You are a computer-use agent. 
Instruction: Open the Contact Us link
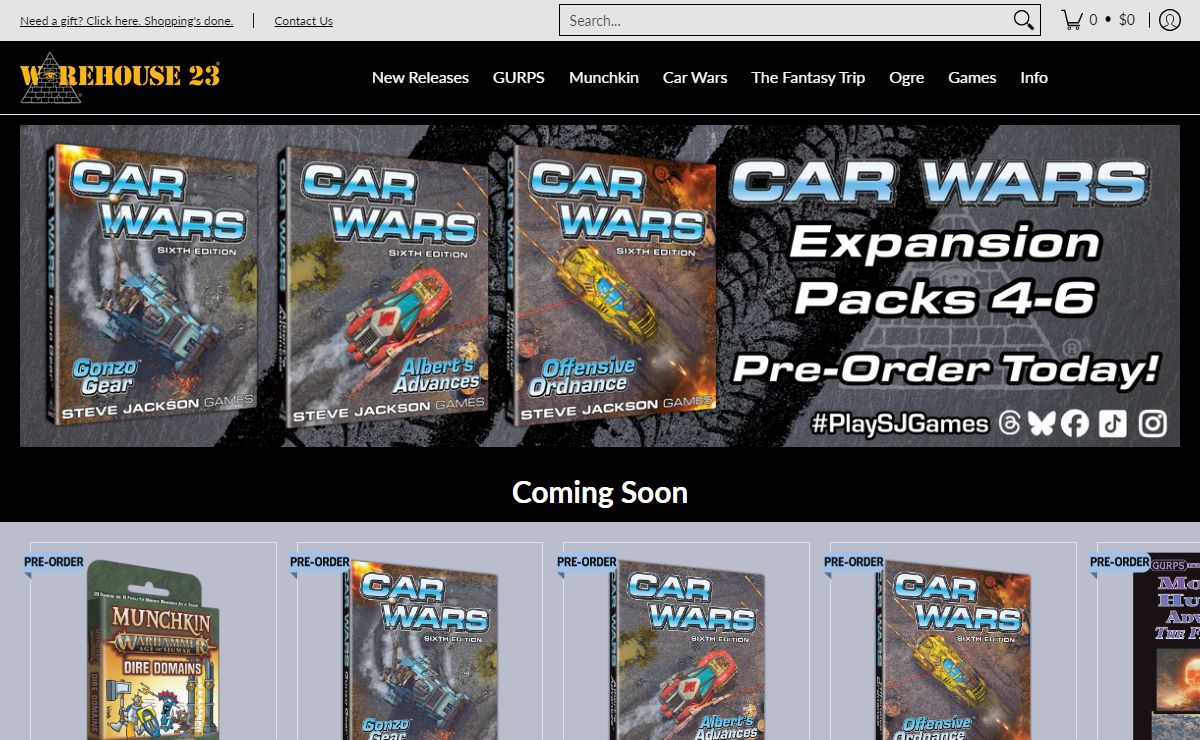(303, 21)
